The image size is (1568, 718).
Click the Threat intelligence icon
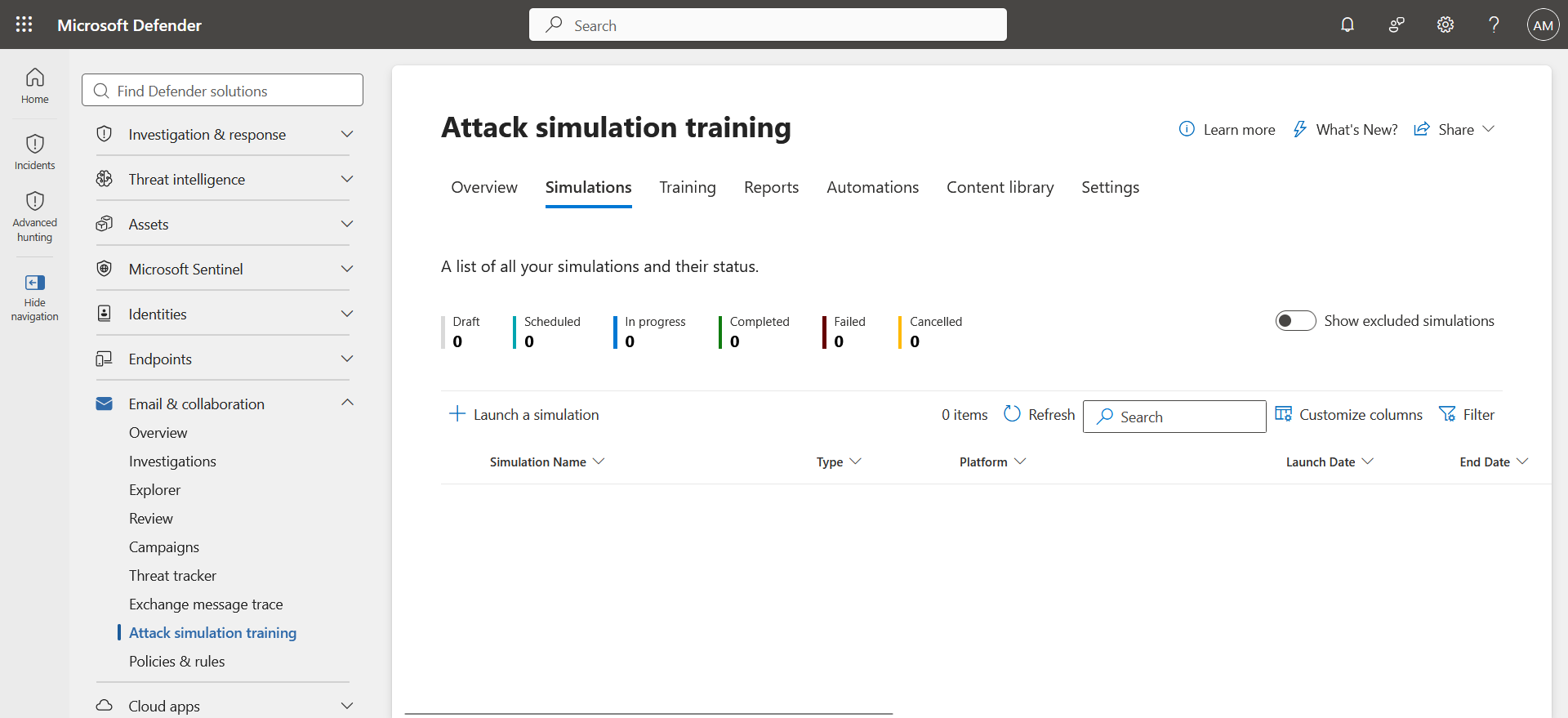[x=105, y=179]
